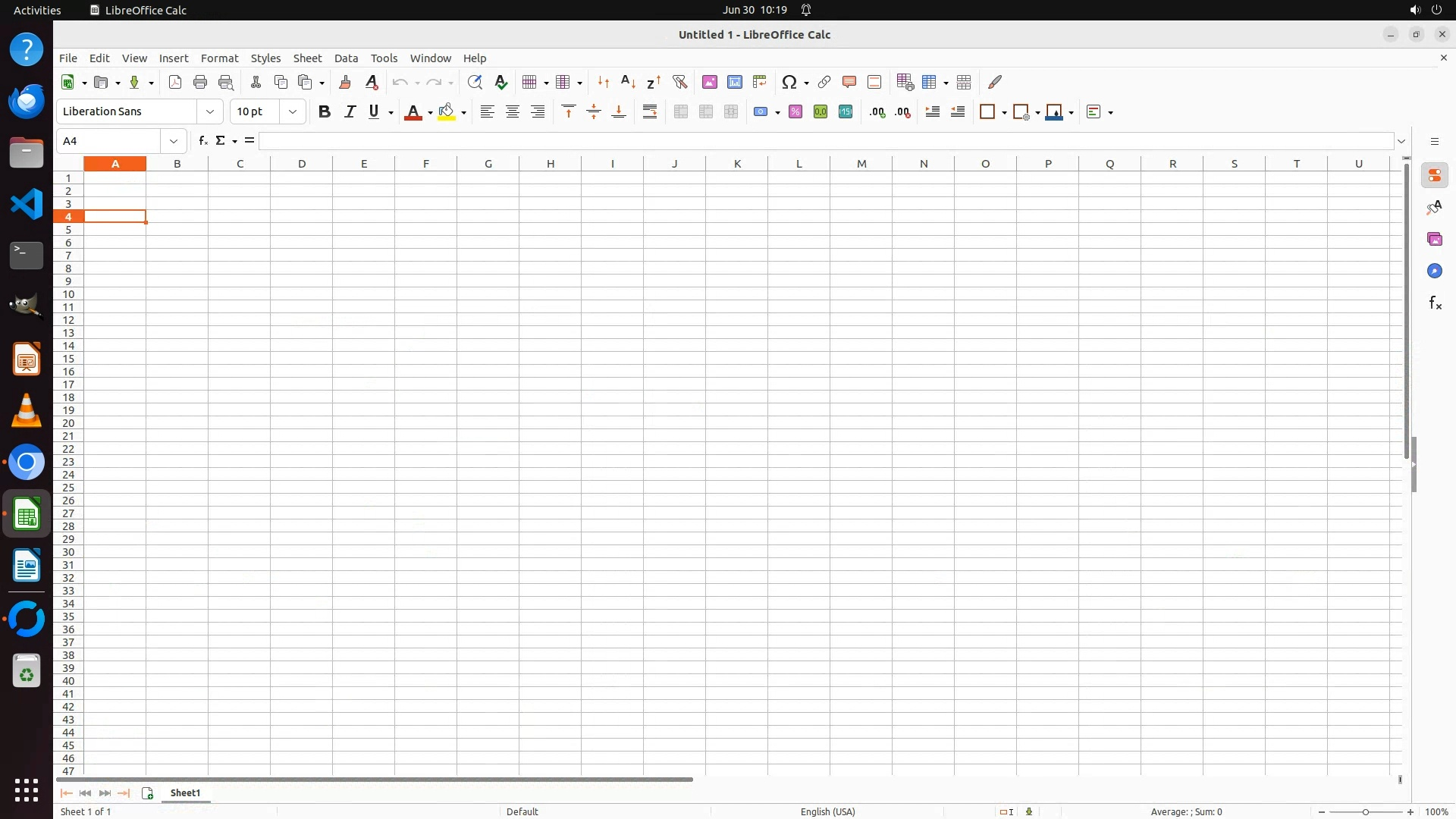Expand the Font Name dropdown
The width and height of the screenshot is (1456, 819).
(210, 112)
